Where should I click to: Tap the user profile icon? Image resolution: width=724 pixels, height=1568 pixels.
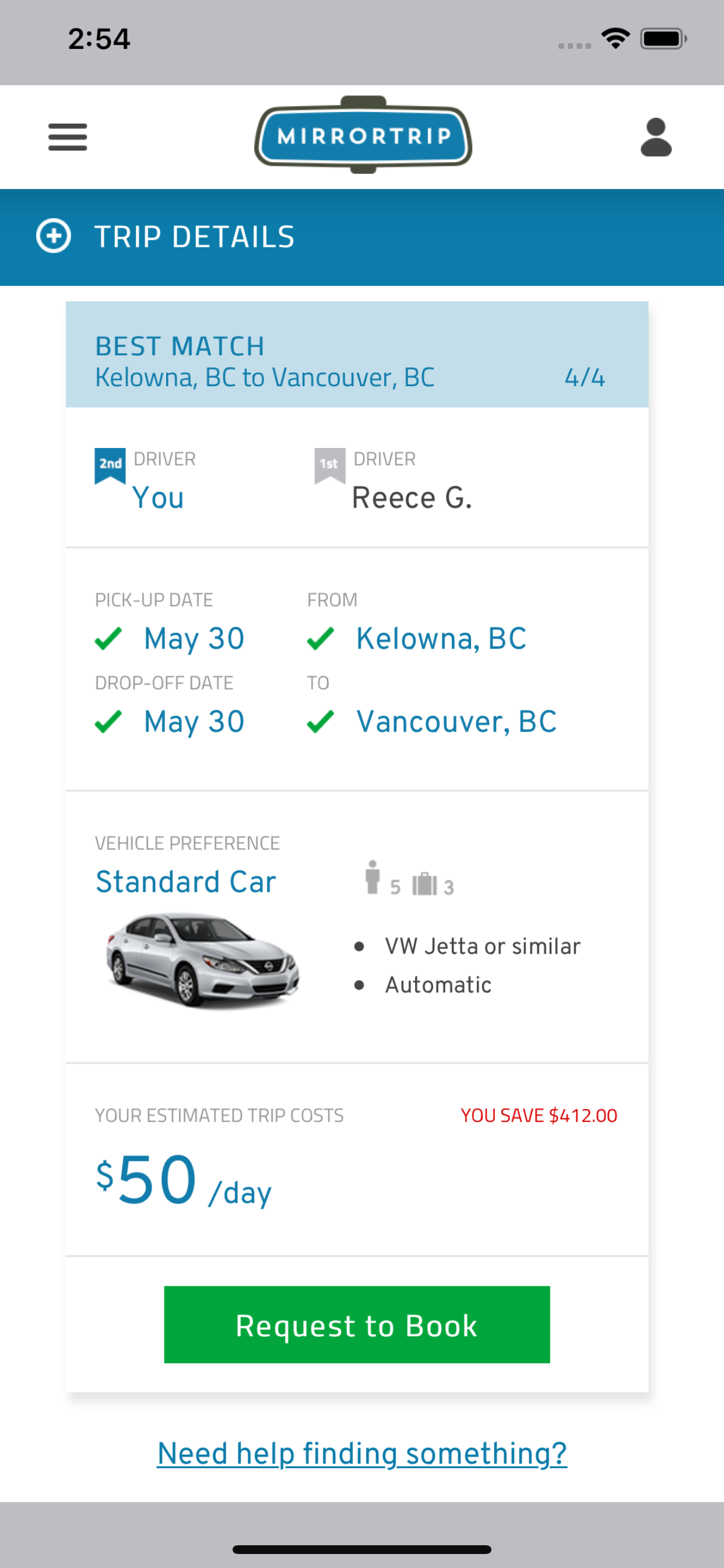click(655, 137)
